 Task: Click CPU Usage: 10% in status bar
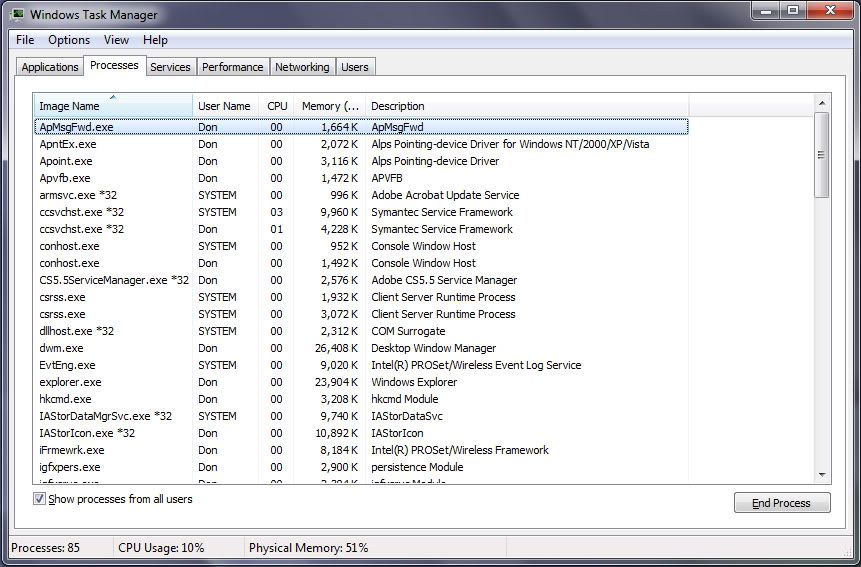pos(161,548)
